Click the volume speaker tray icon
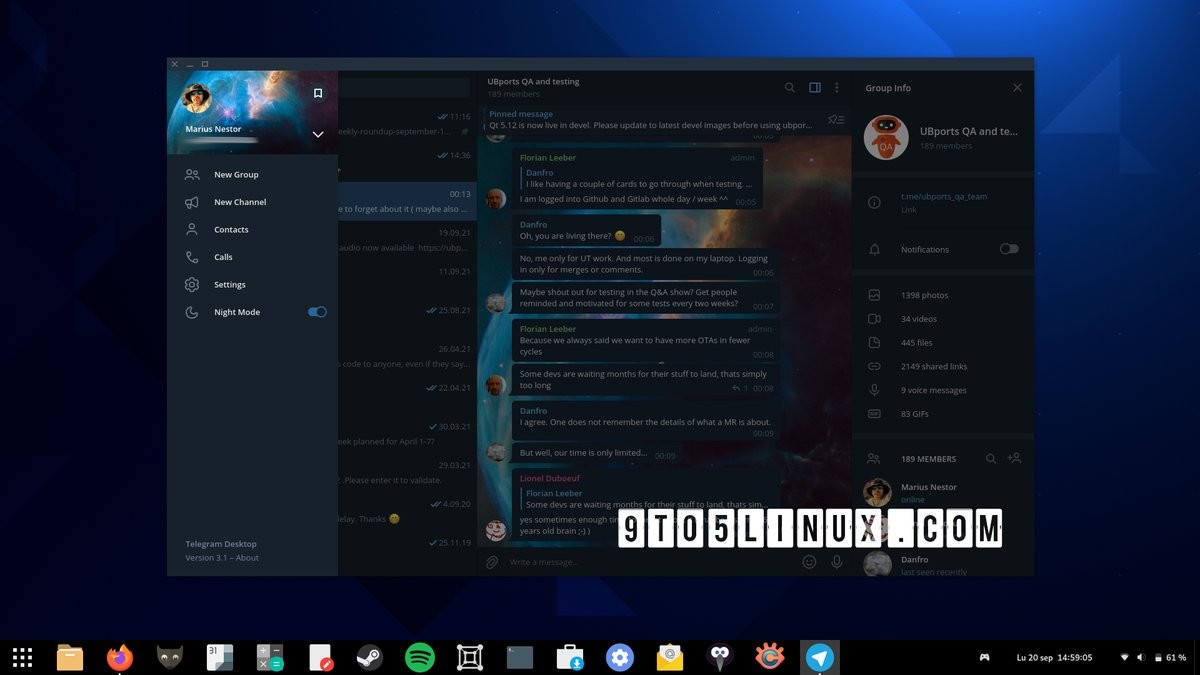This screenshot has height=675, width=1200. (x=1141, y=658)
